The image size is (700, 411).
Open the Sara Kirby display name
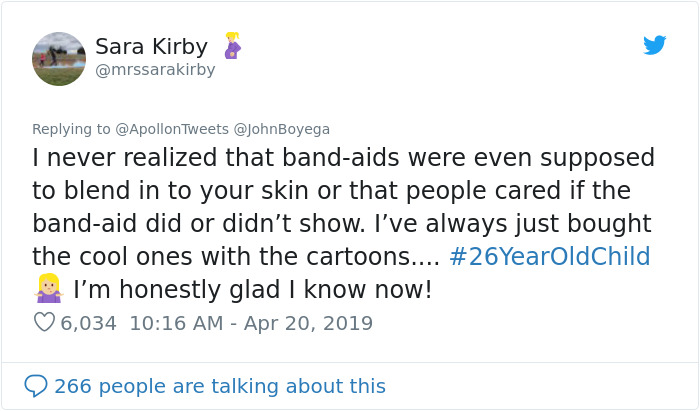[151, 46]
